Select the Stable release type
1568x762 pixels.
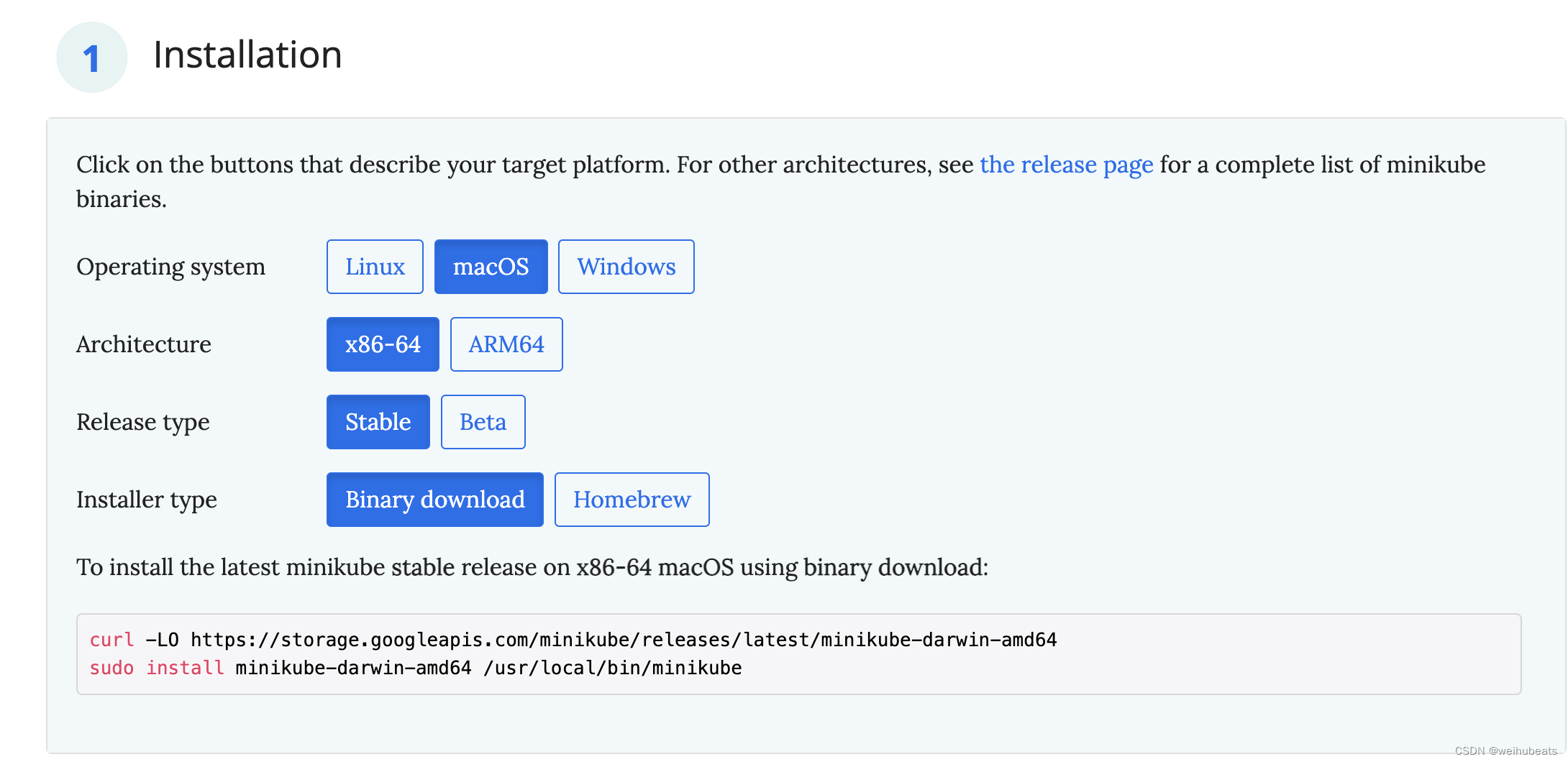(x=378, y=422)
